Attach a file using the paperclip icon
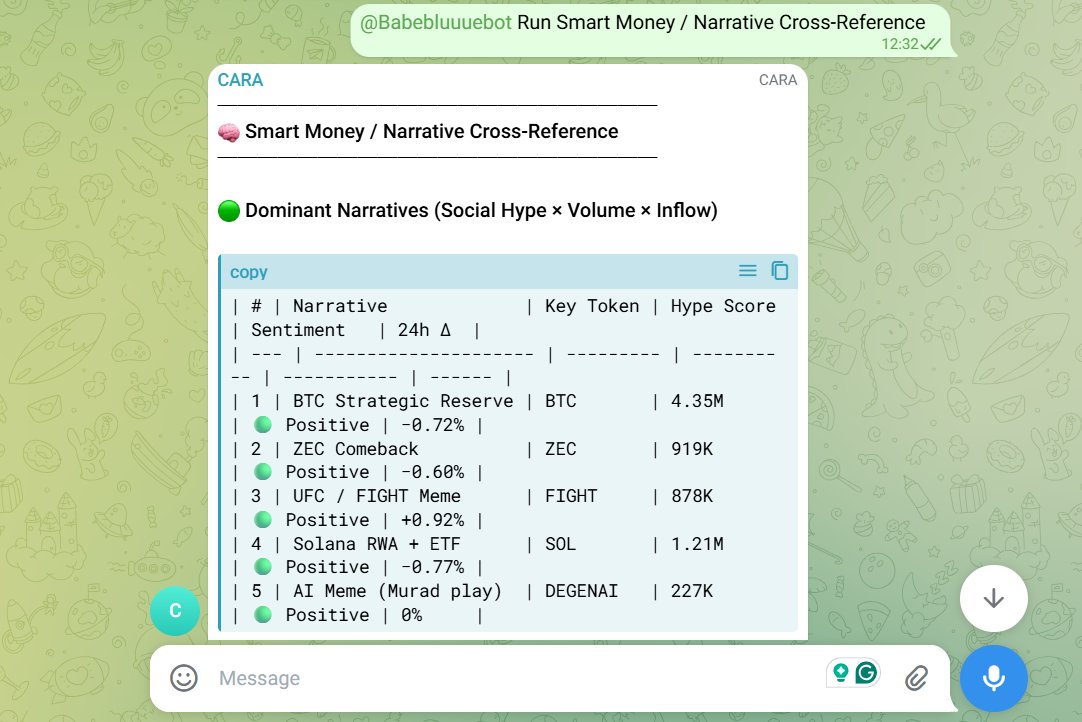This screenshot has width=1082, height=722. (916, 678)
